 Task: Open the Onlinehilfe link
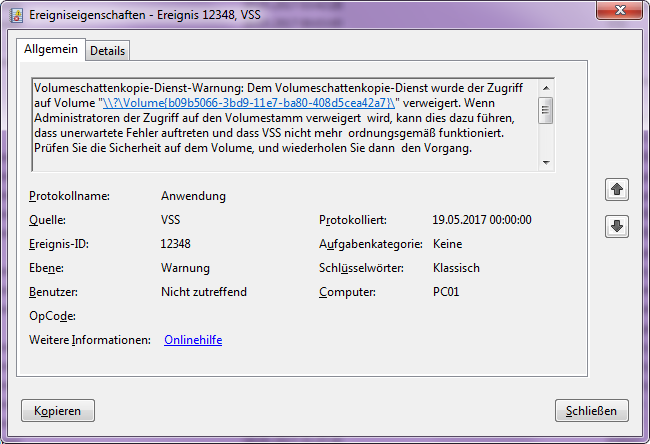[x=193, y=340]
